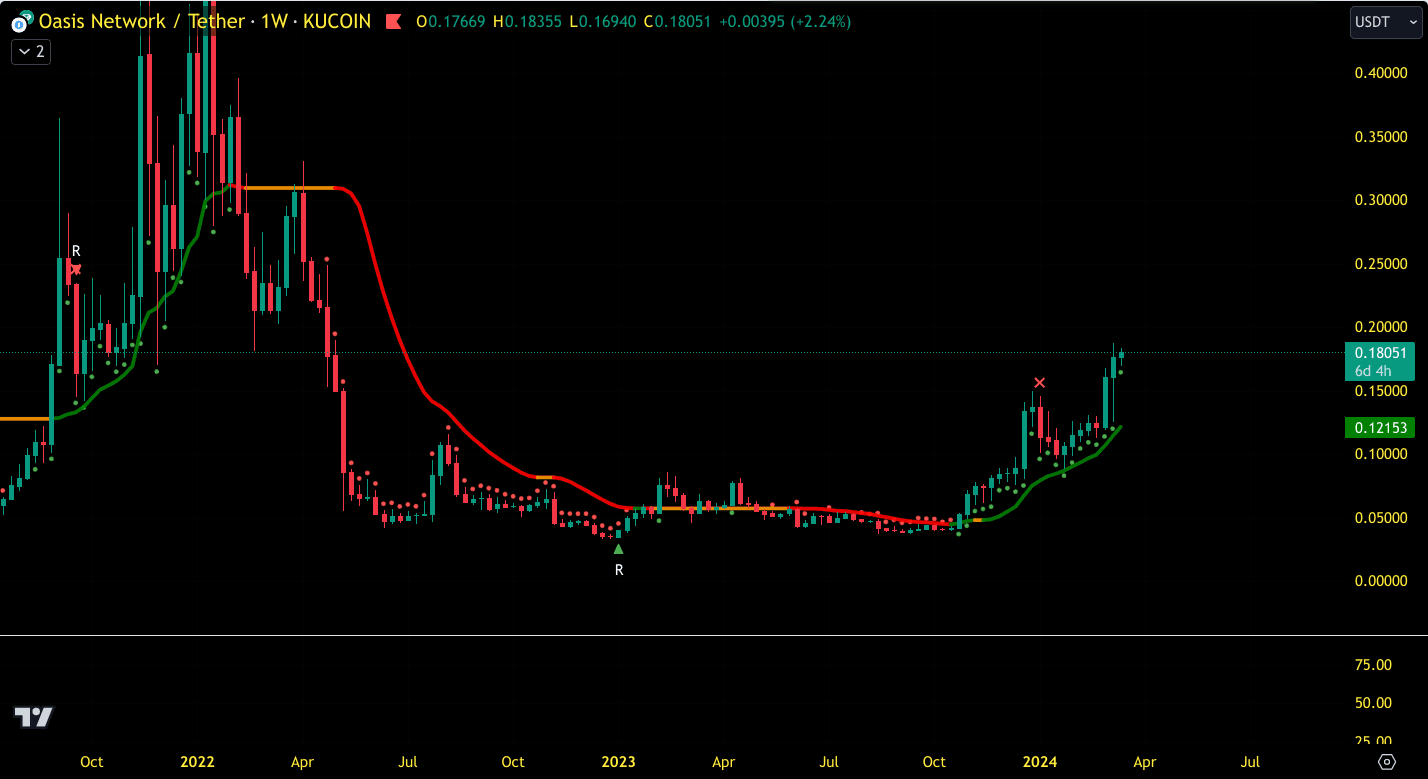This screenshot has height=779, width=1428.
Task: Click the 2023 label on time axis
Action: tap(618, 762)
